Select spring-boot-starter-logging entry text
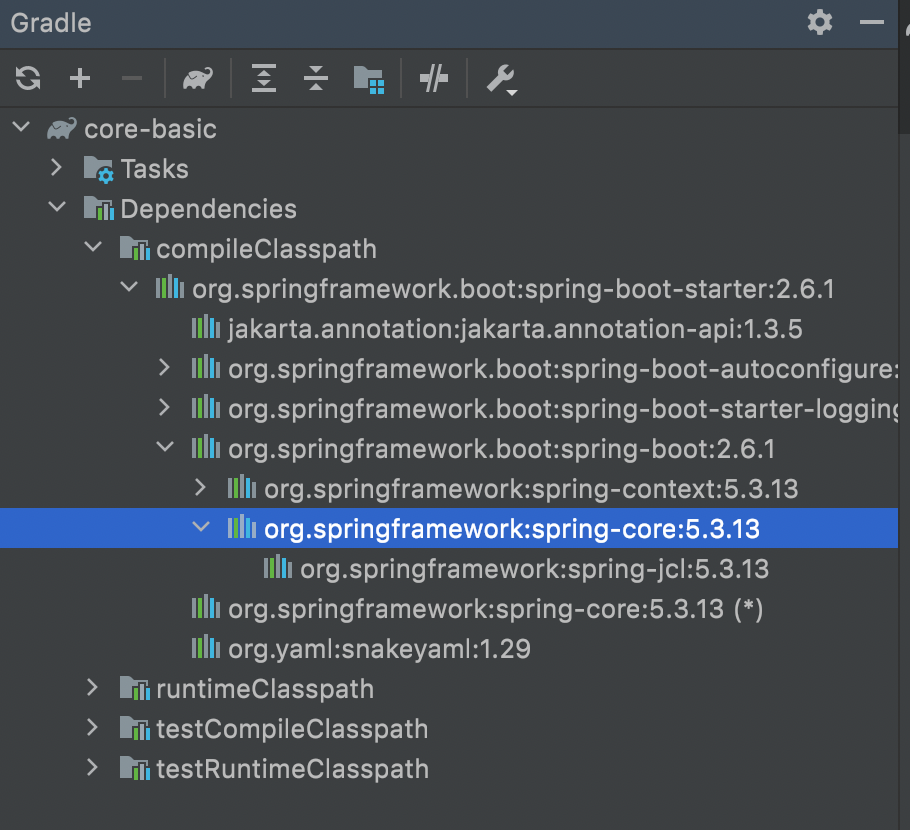This screenshot has height=830, width=910. (563, 410)
